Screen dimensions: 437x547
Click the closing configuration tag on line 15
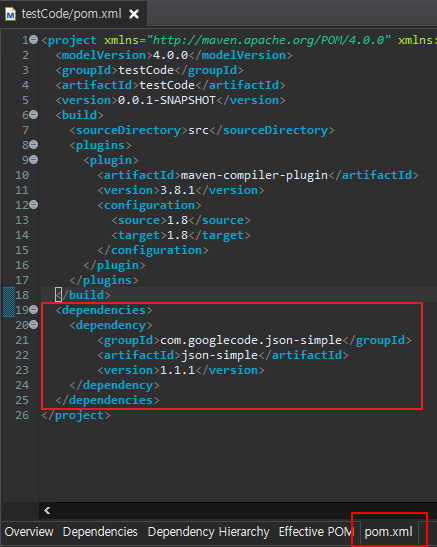click(153, 250)
